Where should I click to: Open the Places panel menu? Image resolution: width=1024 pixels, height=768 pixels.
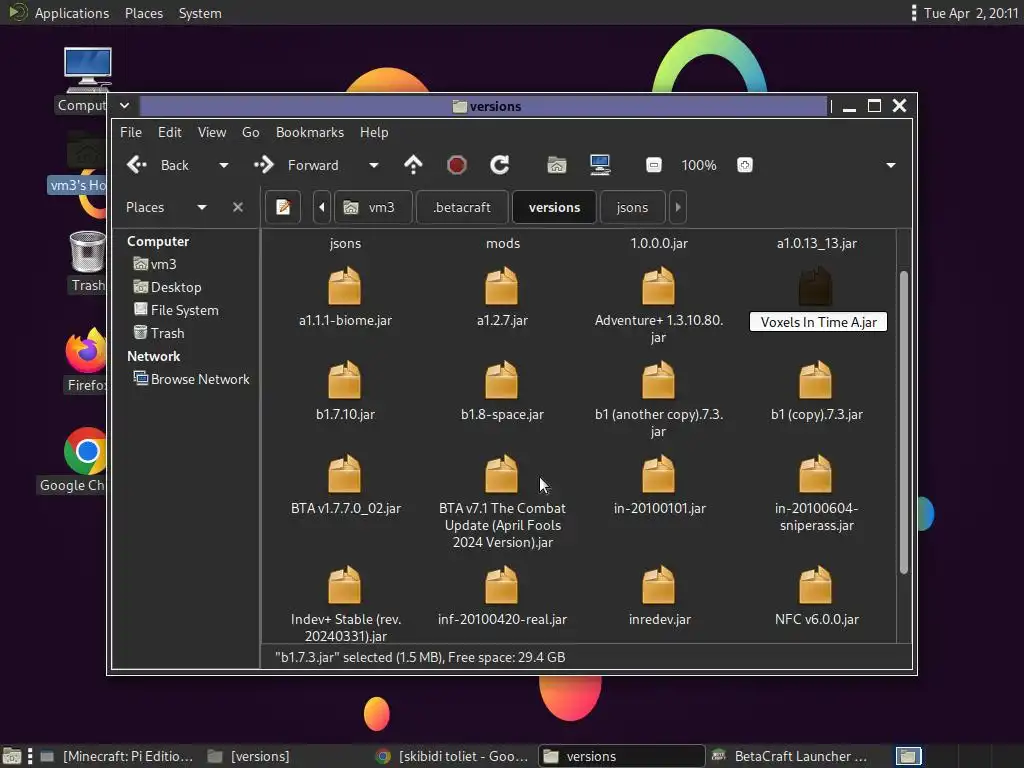144,13
